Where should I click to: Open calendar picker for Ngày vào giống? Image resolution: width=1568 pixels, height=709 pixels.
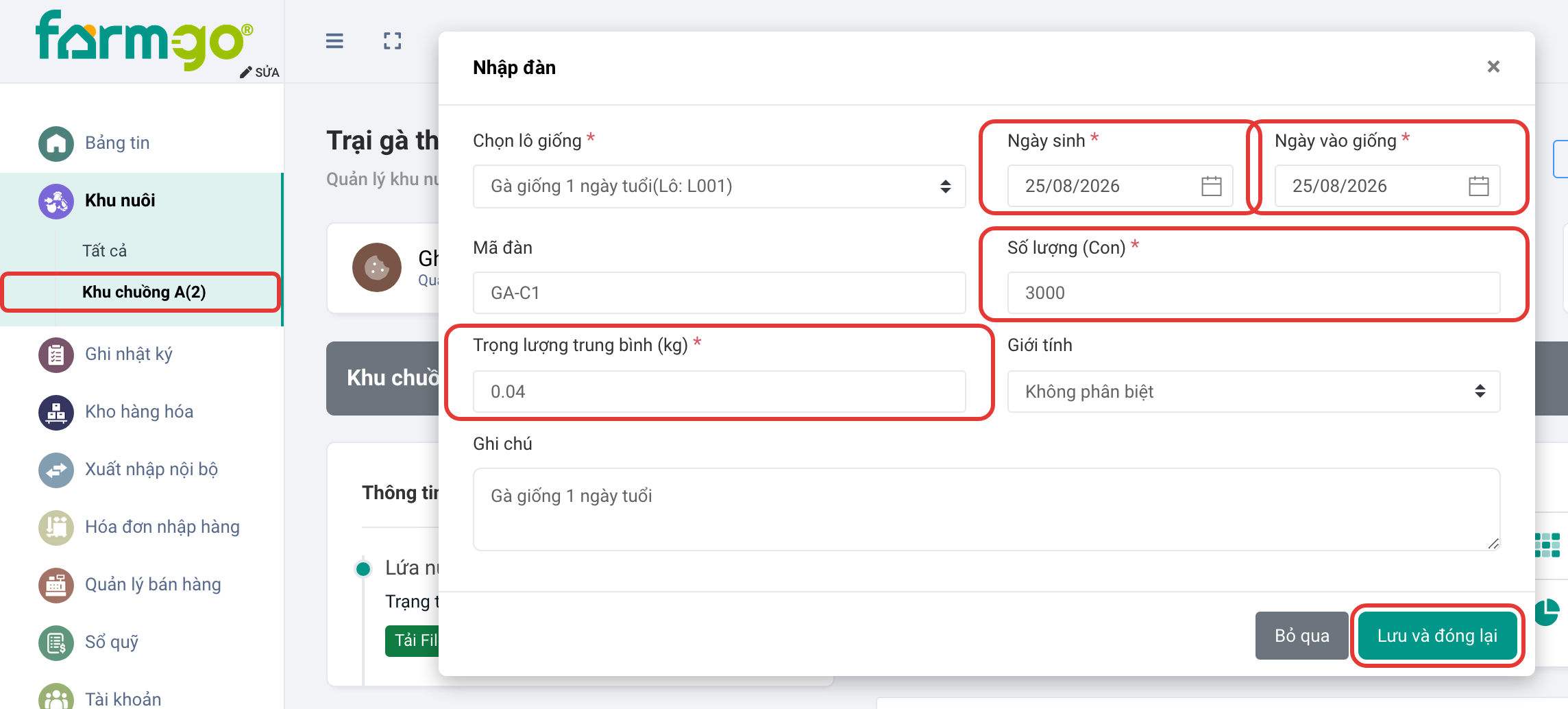point(1479,186)
